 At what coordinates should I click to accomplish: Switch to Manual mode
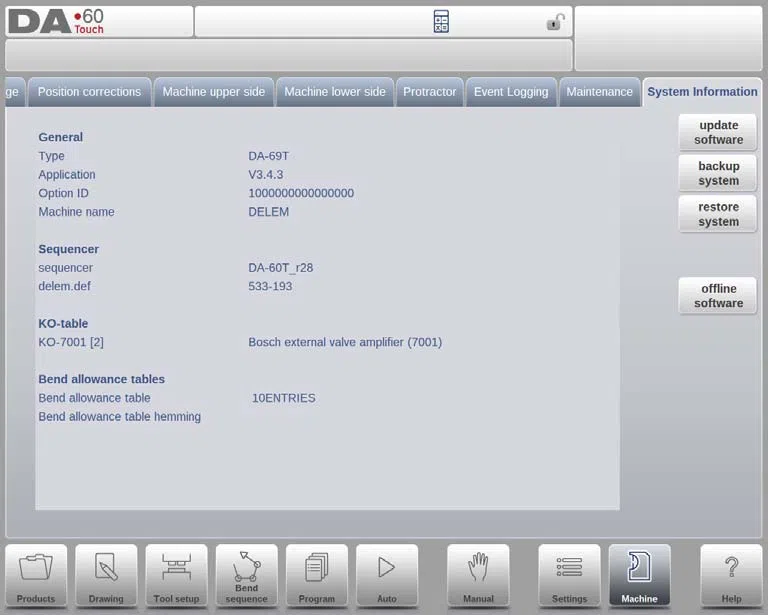pos(478,576)
